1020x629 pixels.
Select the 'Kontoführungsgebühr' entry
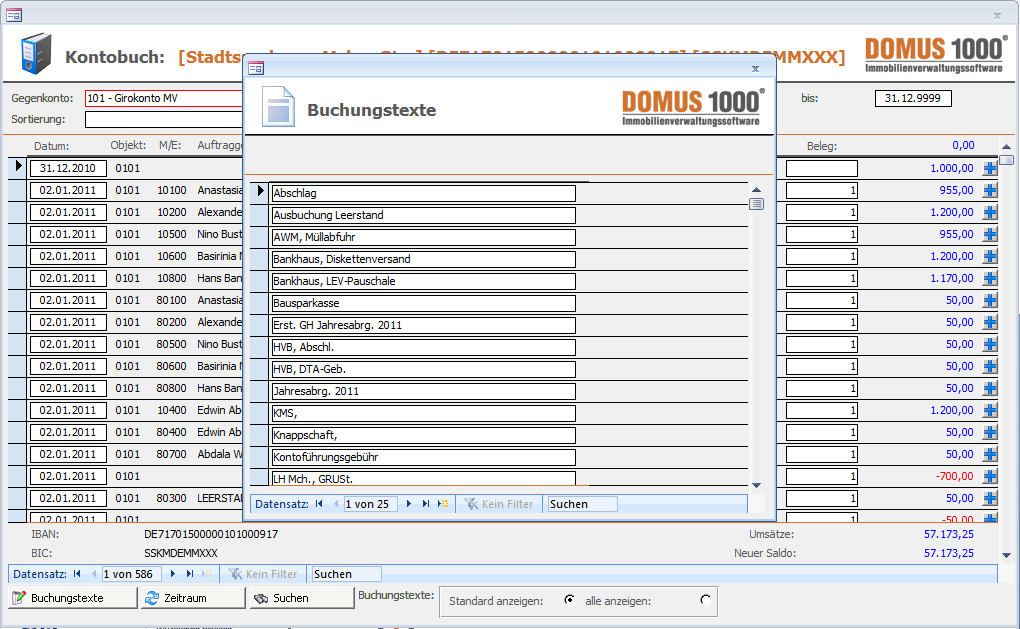[423, 457]
